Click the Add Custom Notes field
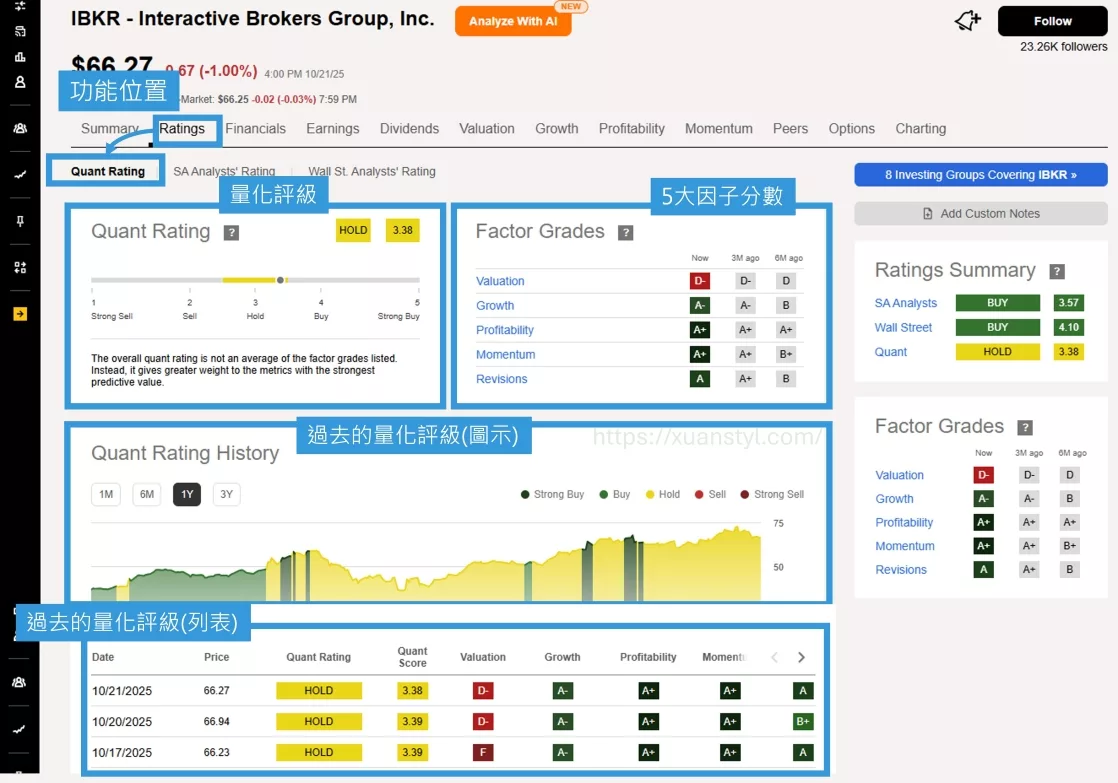The height and width of the screenshot is (783, 1118). (x=980, y=213)
